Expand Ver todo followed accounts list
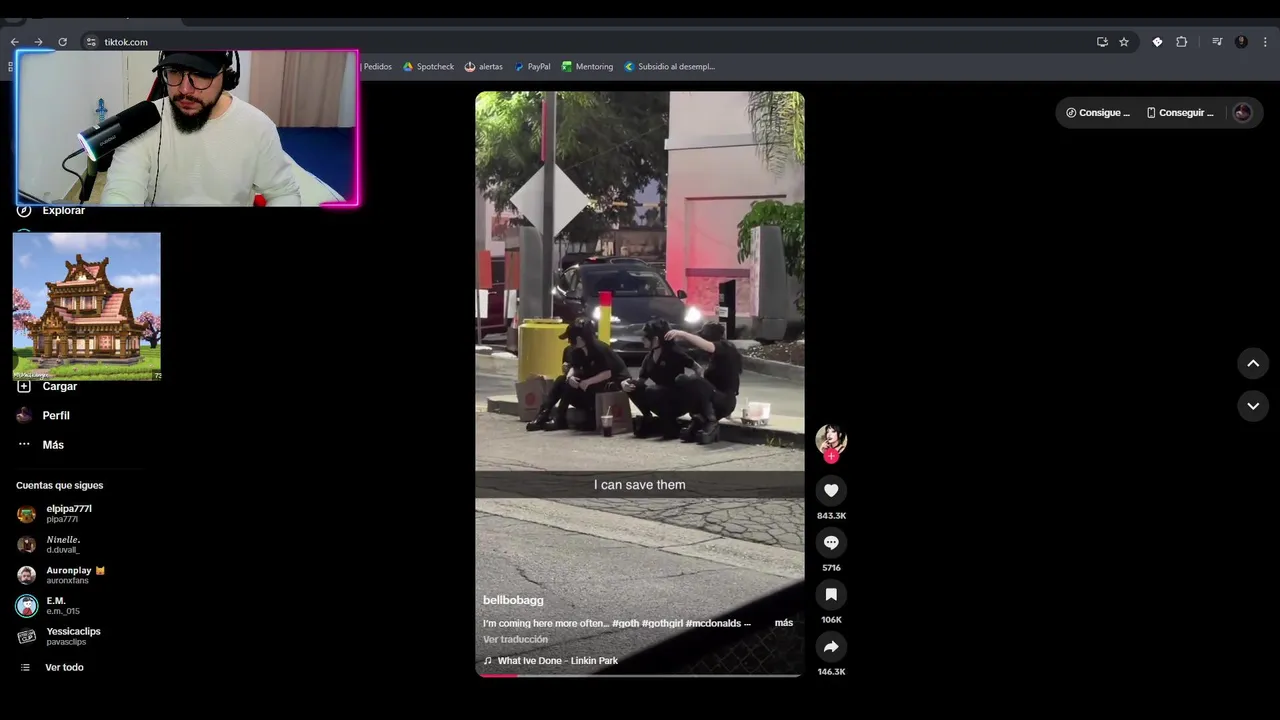Image resolution: width=1280 pixels, height=720 pixels. [52, 667]
